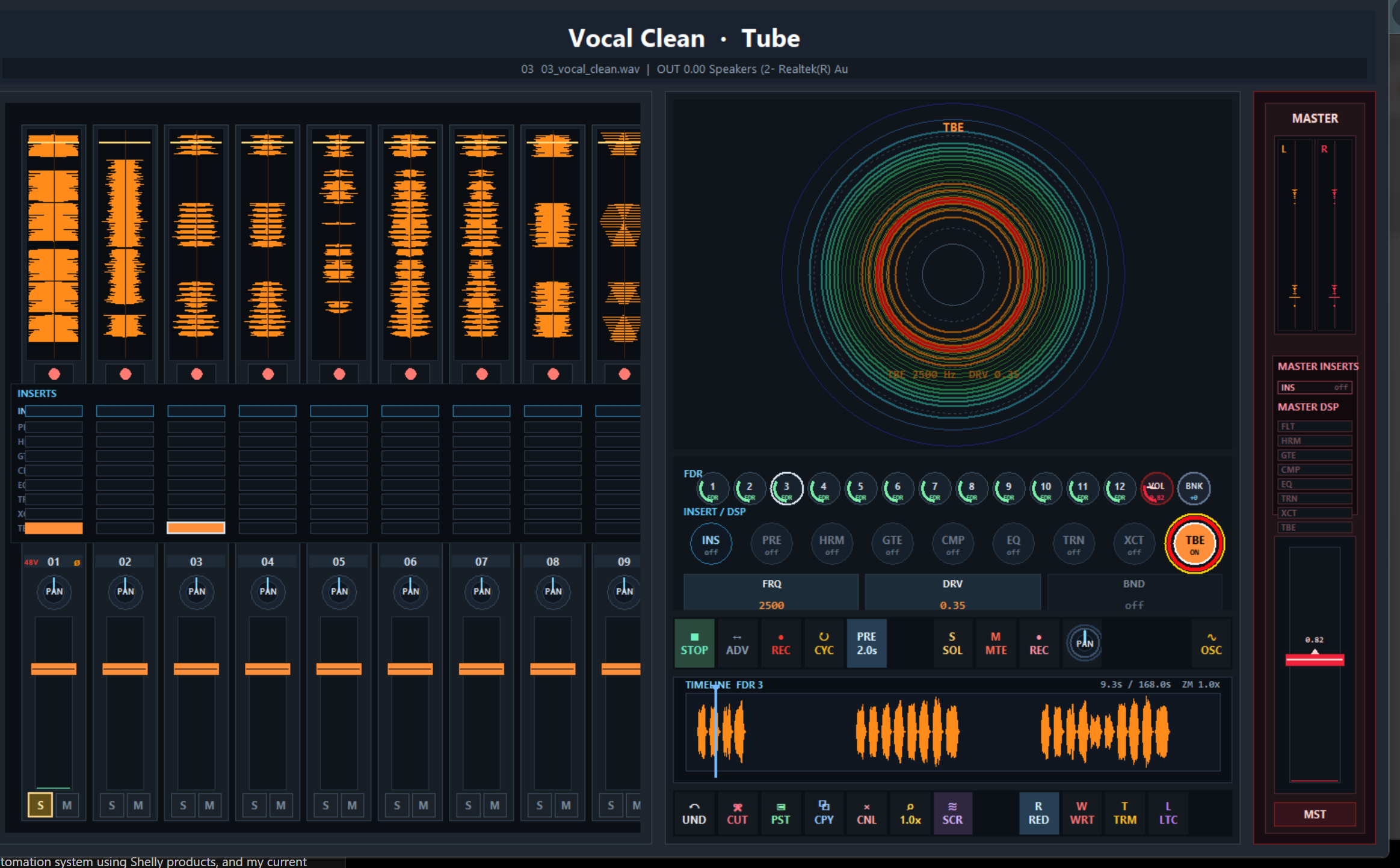
Task: Click the master DSP CMP slot
Action: coord(1315,470)
